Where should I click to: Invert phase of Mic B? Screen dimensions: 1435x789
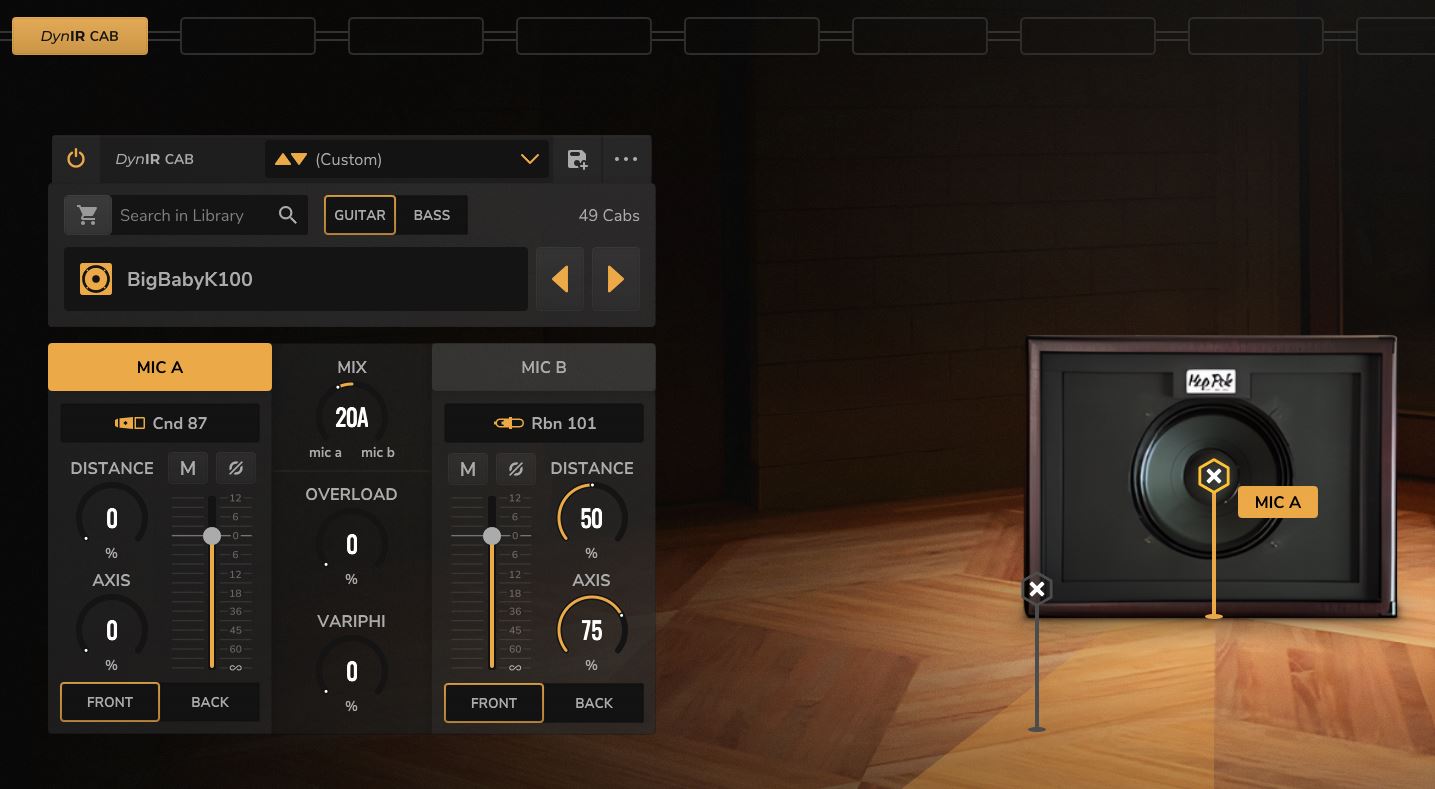(x=516, y=468)
